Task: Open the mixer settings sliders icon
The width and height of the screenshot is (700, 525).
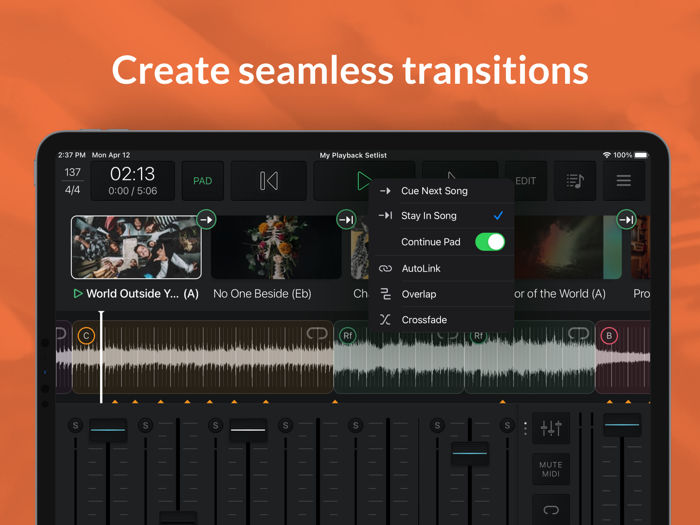Action: pyautogui.click(x=551, y=428)
